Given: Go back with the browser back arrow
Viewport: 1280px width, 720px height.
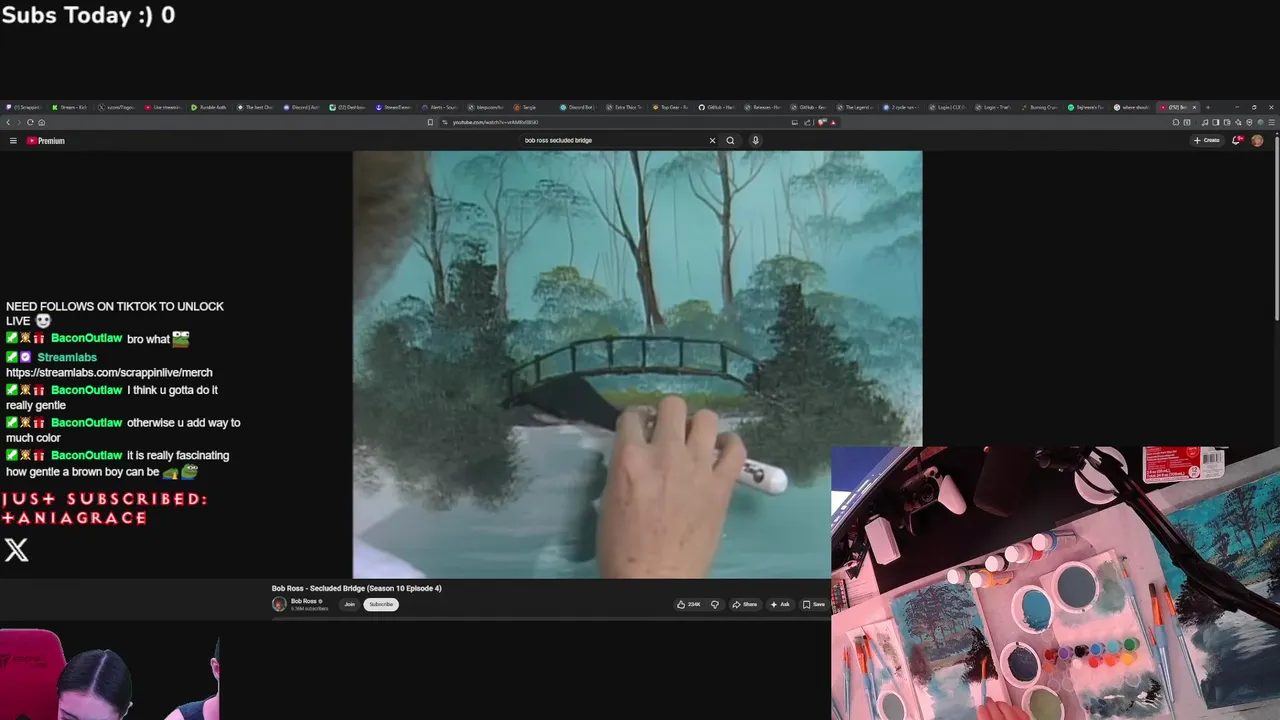Looking at the screenshot, I should [8, 122].
